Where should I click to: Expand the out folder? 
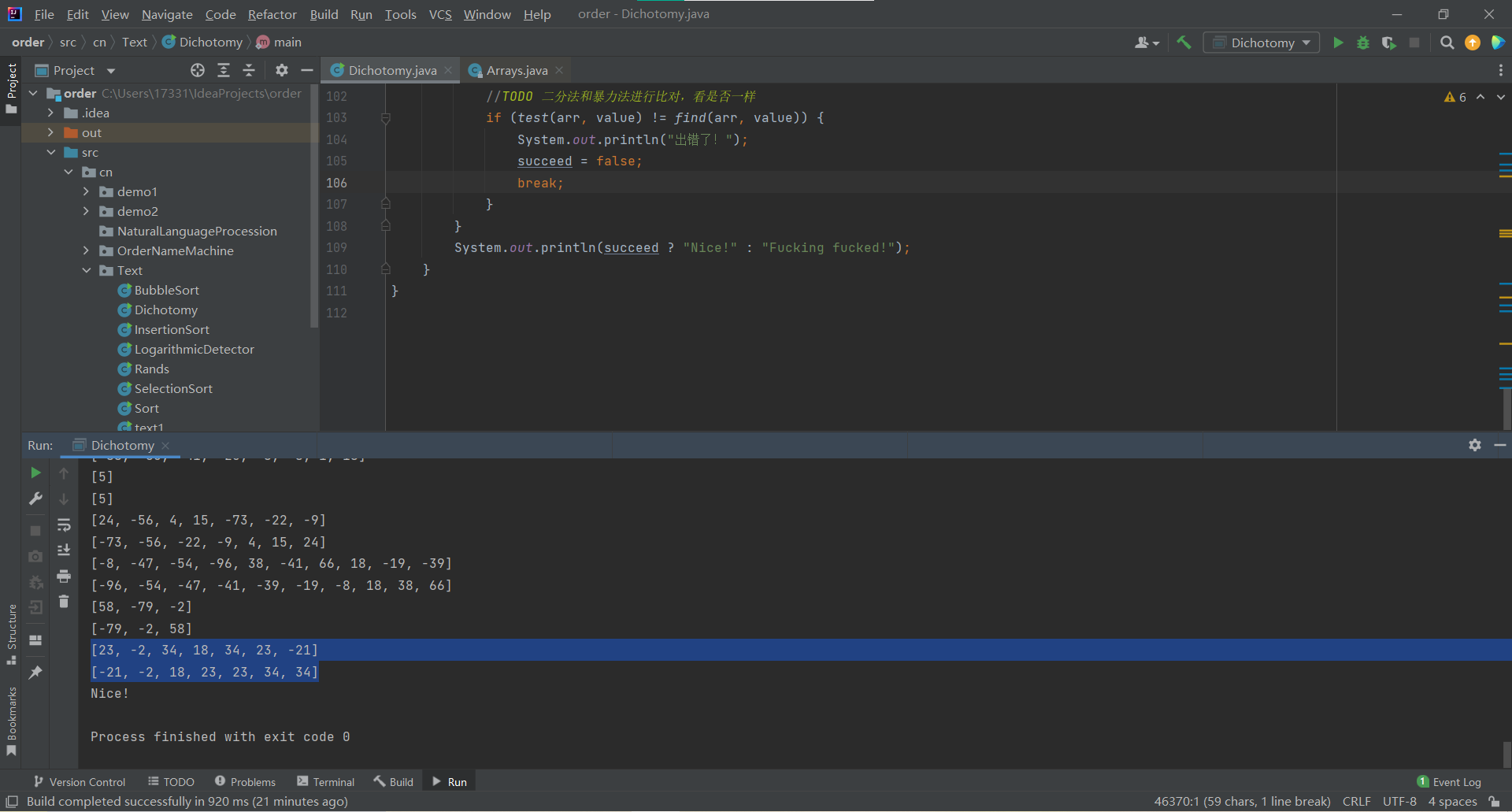pyautogui.click(x=50, y=132)
